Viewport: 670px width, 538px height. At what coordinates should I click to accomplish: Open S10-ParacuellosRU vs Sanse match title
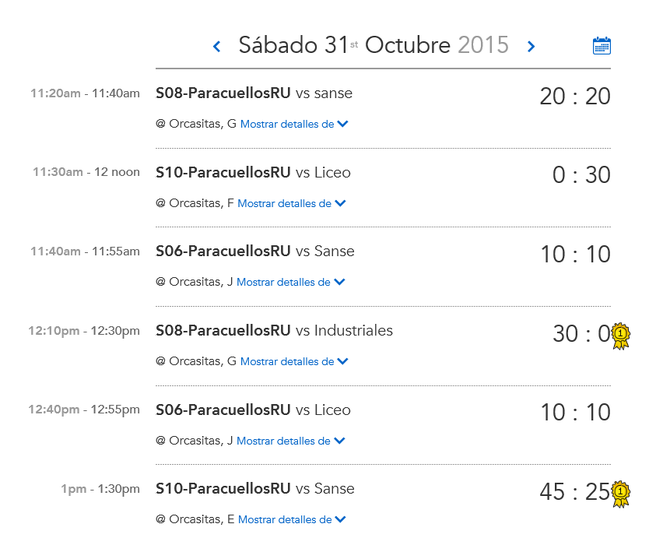point(255,488)
